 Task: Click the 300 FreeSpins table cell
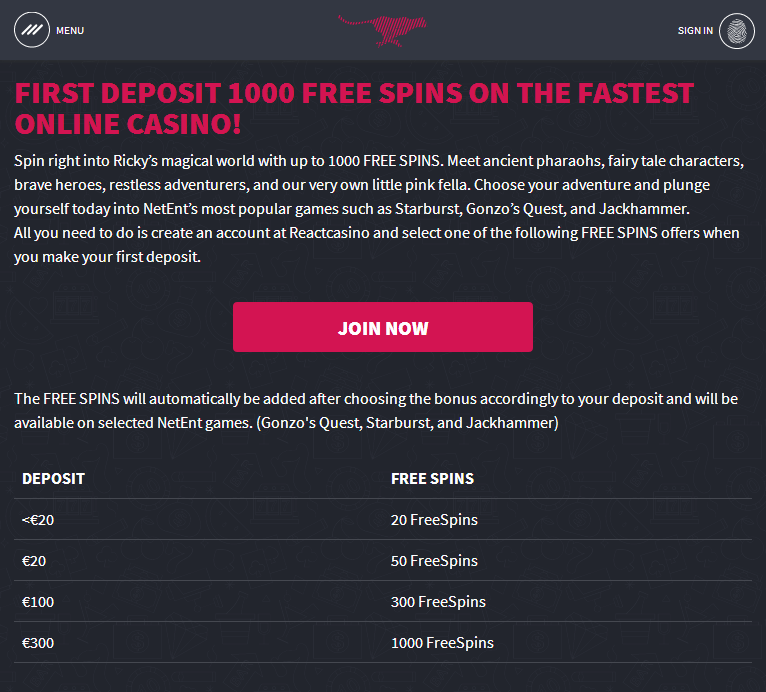[438, 602]
